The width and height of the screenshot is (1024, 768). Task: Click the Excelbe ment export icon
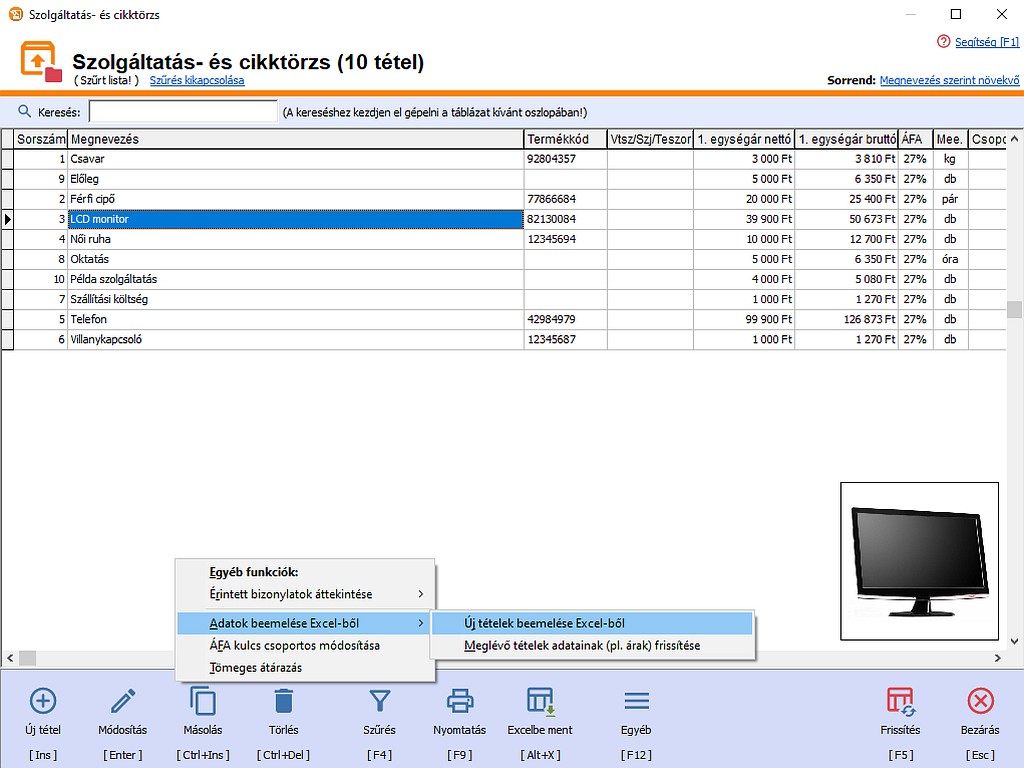point(540,700)
